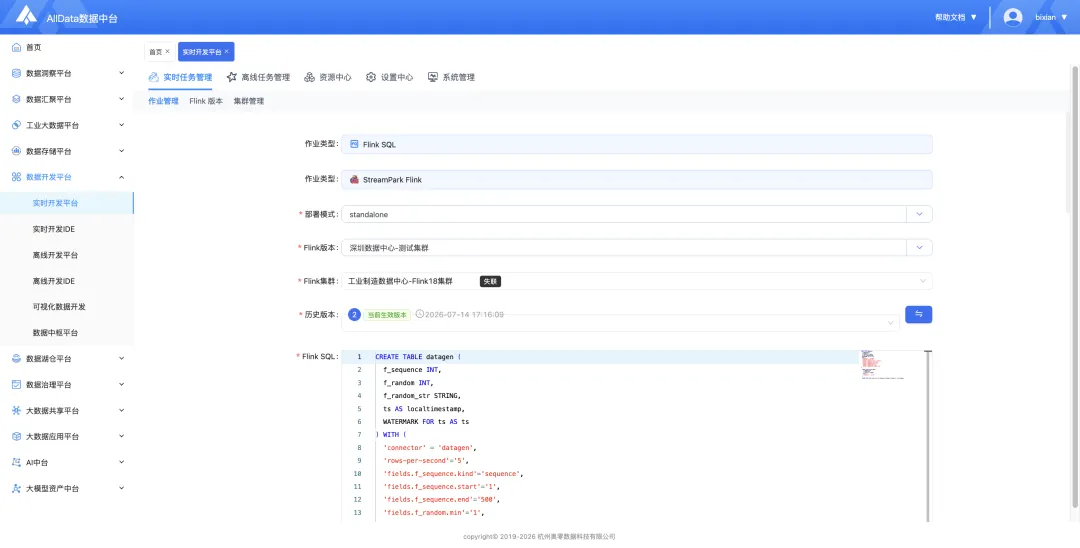
Task: Open the 离线任务管理 tab
Action: click(x=258, y=77)
